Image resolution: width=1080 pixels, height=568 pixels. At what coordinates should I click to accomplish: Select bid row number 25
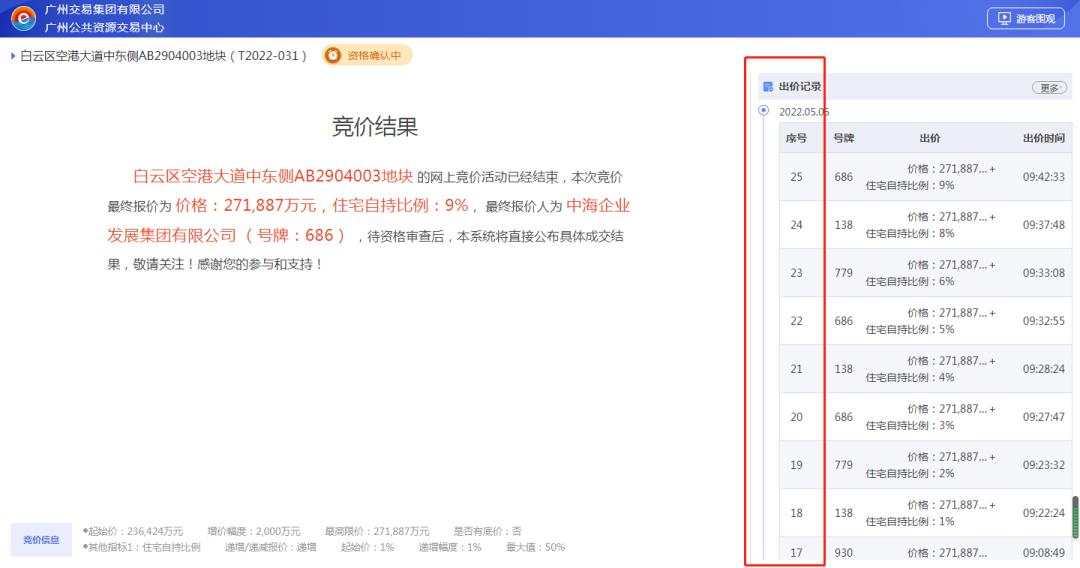(926, 177)
